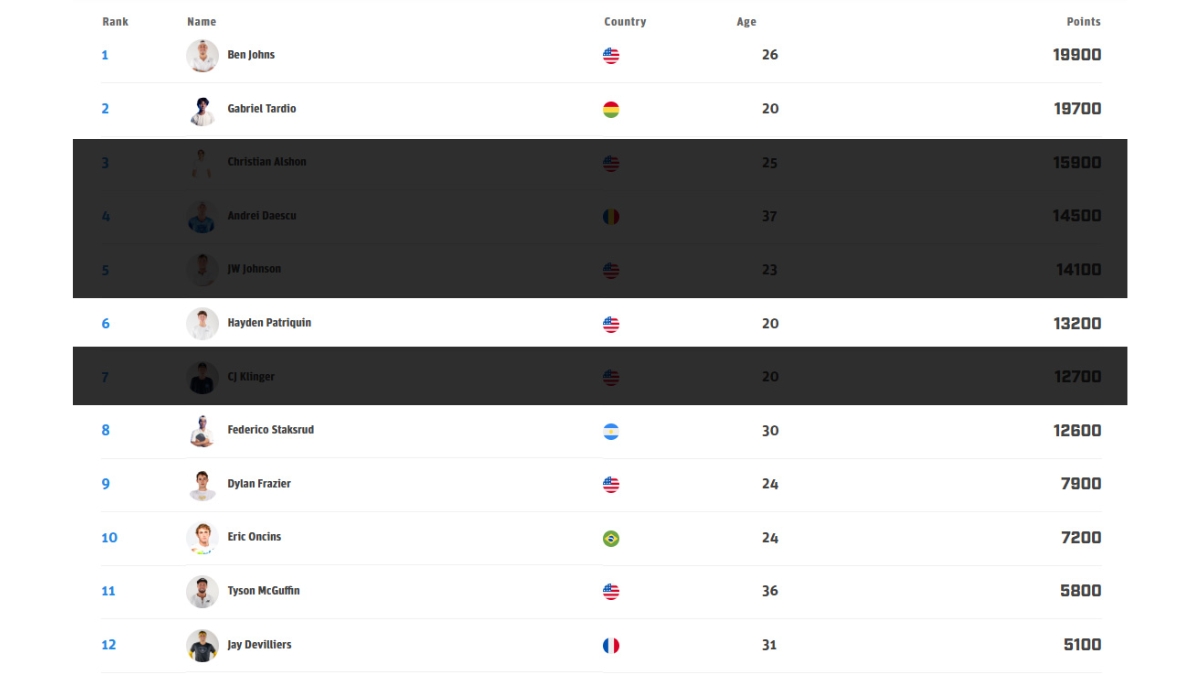
Task: Select Dylan Frazier's avatar
Action: [202, 485]
